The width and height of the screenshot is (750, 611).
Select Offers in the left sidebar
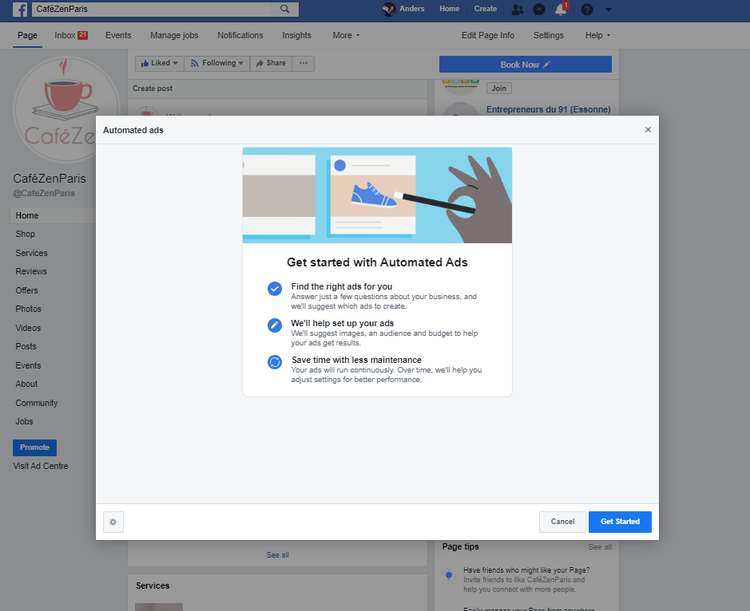(26, 290)
